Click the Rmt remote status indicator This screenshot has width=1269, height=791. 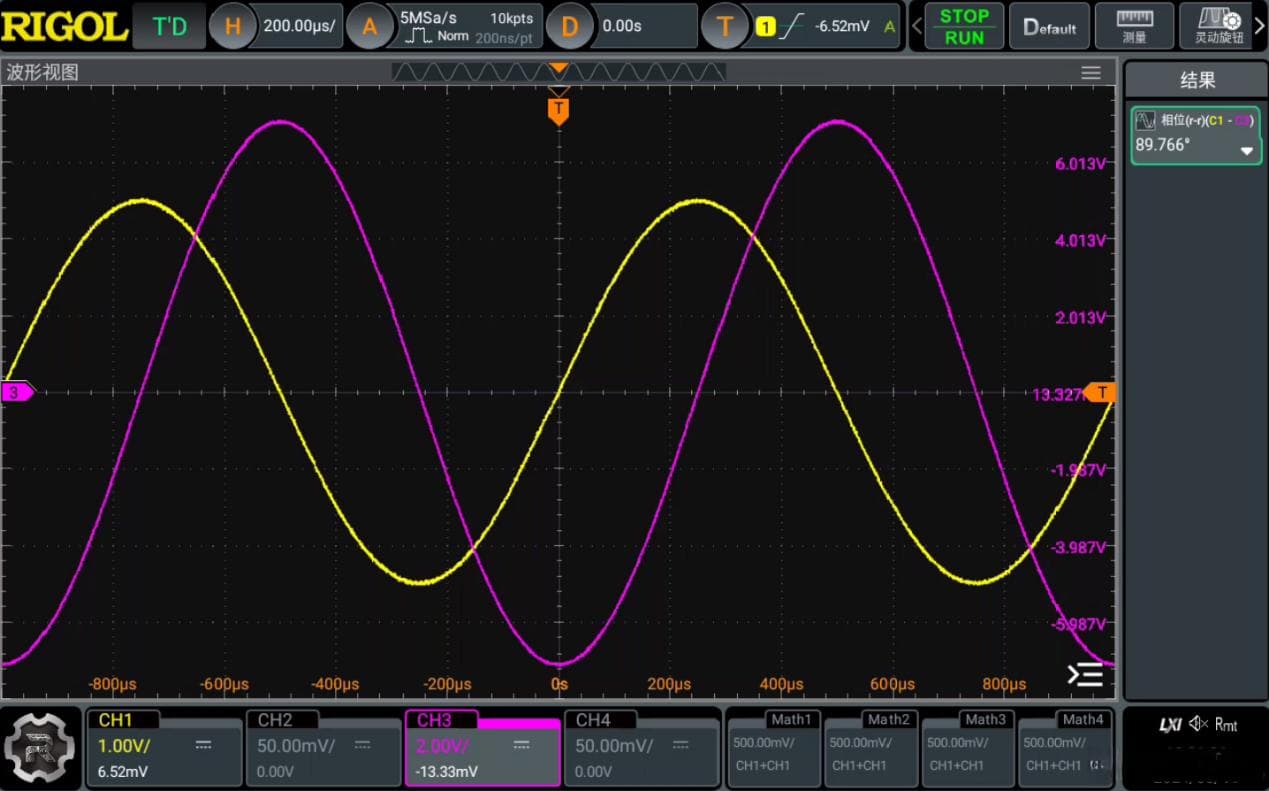(x=1226, y=724)
